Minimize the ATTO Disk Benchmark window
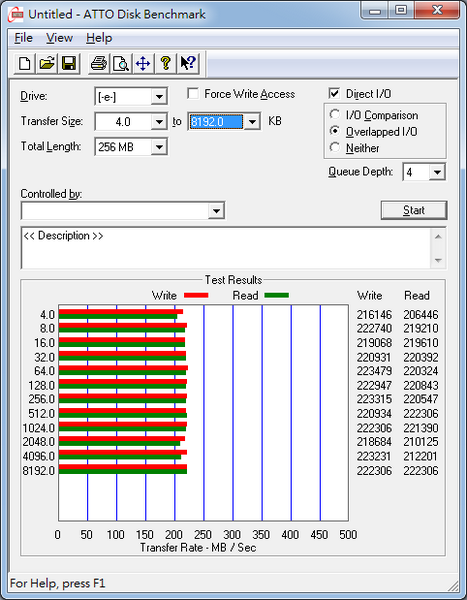The image size is (467, 600). point(375,10)
